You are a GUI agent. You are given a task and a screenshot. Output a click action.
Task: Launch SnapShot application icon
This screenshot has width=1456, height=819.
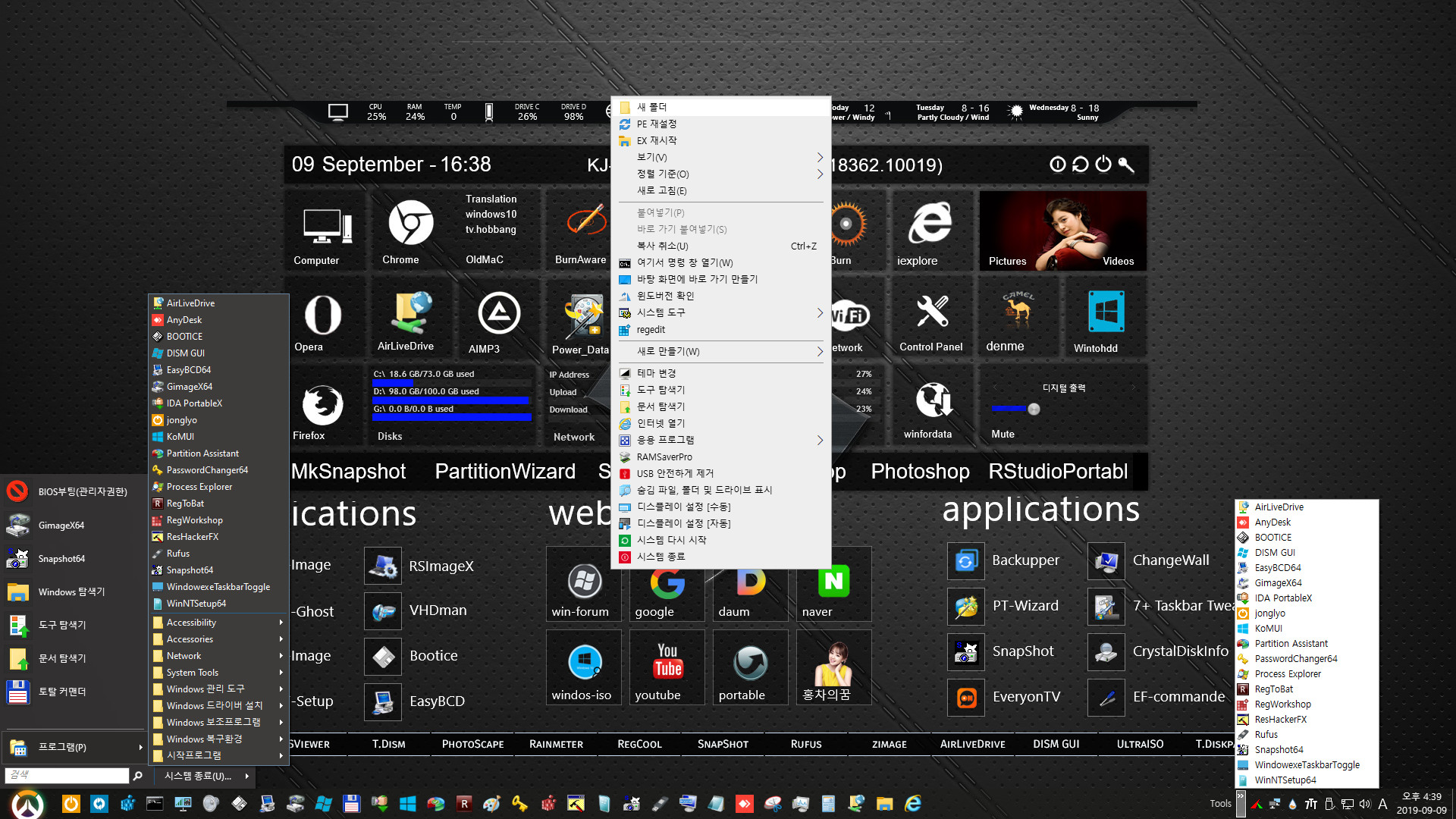pyautogui.click(x=966, y=652)
